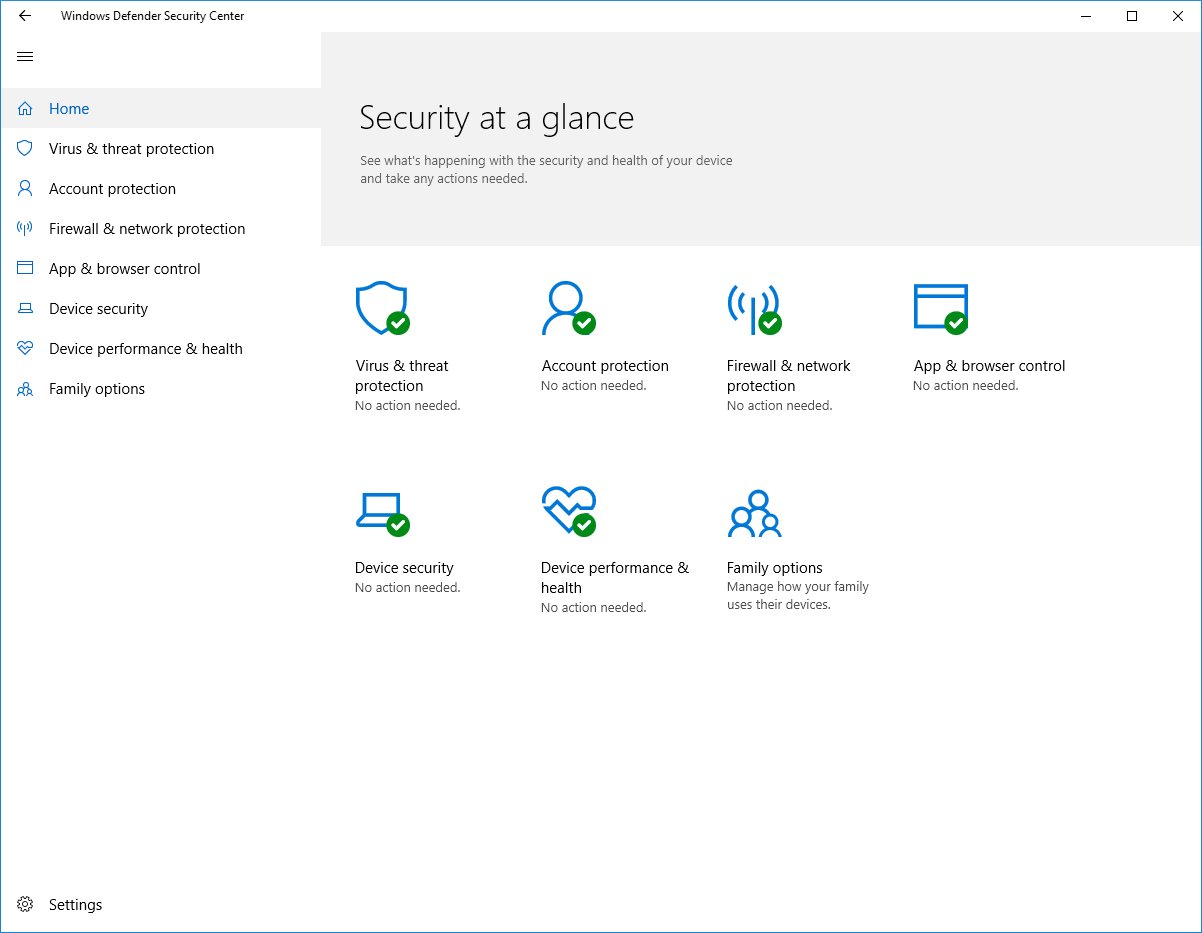
Task: Select Home in the sidebar
Action: (x=69, y=109)
